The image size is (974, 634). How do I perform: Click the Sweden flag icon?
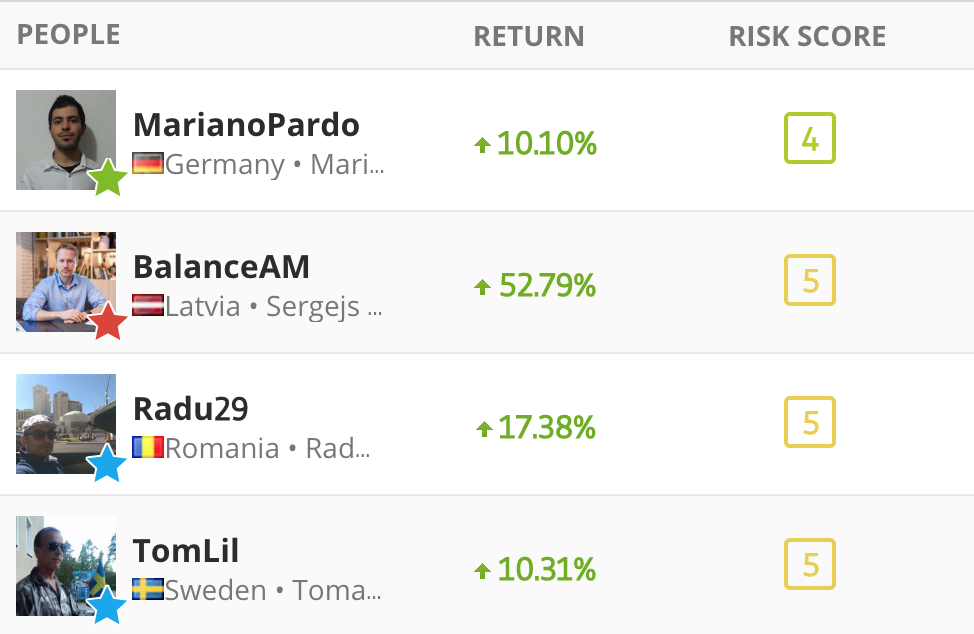pyautogui.click(x=148, y=589)
